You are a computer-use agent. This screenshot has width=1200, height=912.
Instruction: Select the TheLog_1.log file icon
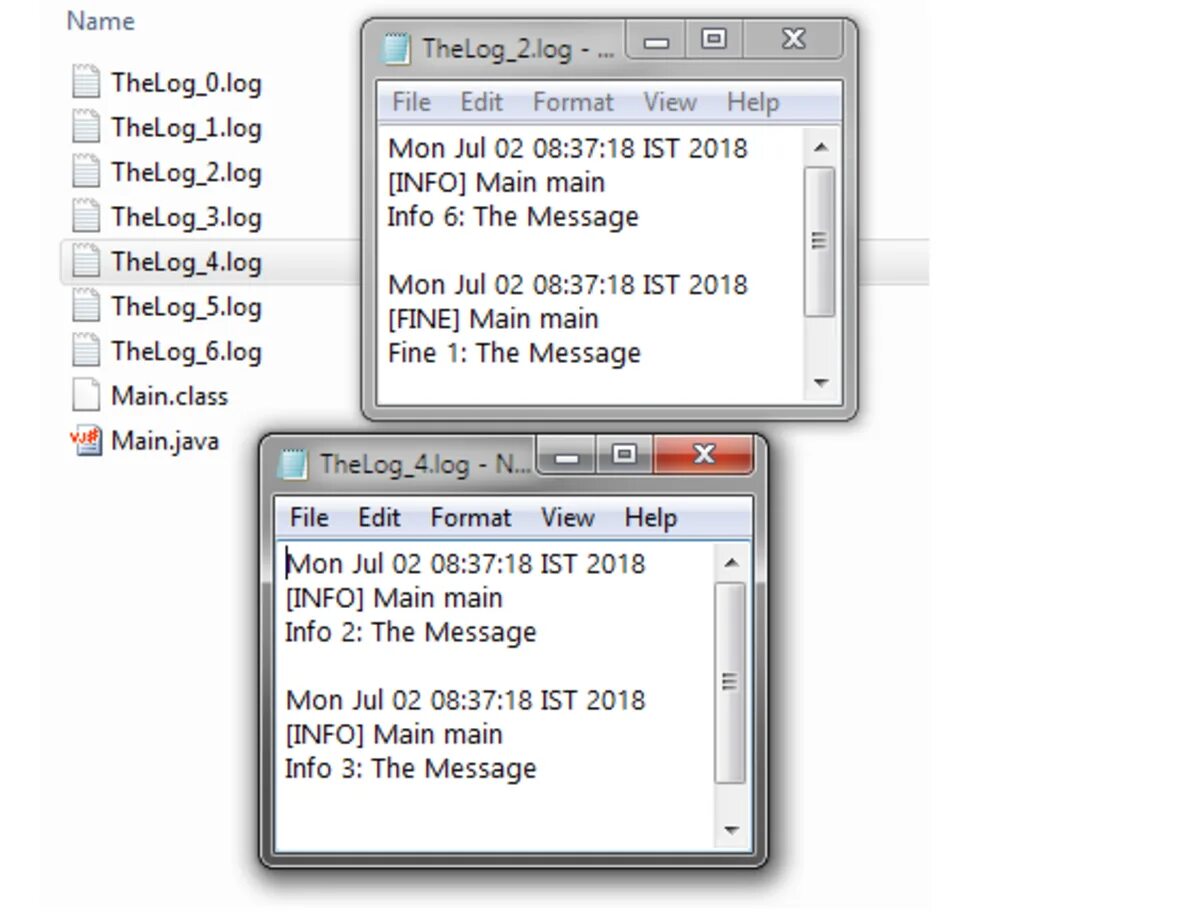86,127
